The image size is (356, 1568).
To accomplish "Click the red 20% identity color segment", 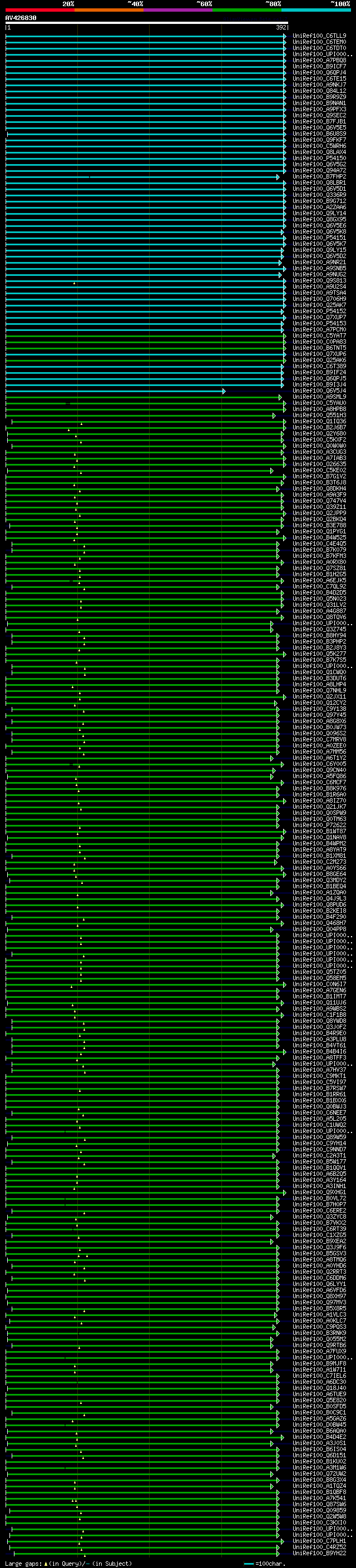I will (39, 10).
